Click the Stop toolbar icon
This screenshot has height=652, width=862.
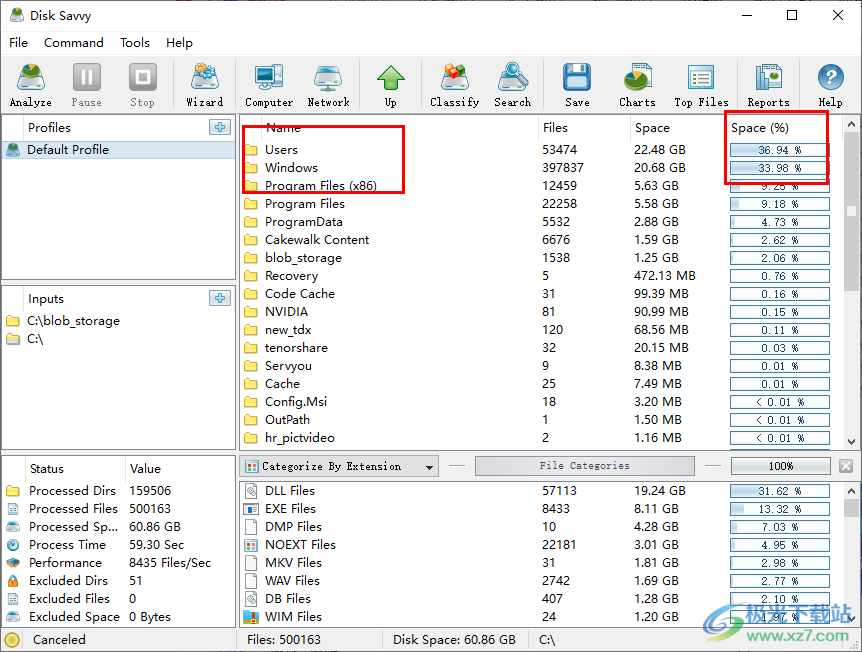[142, 85]
